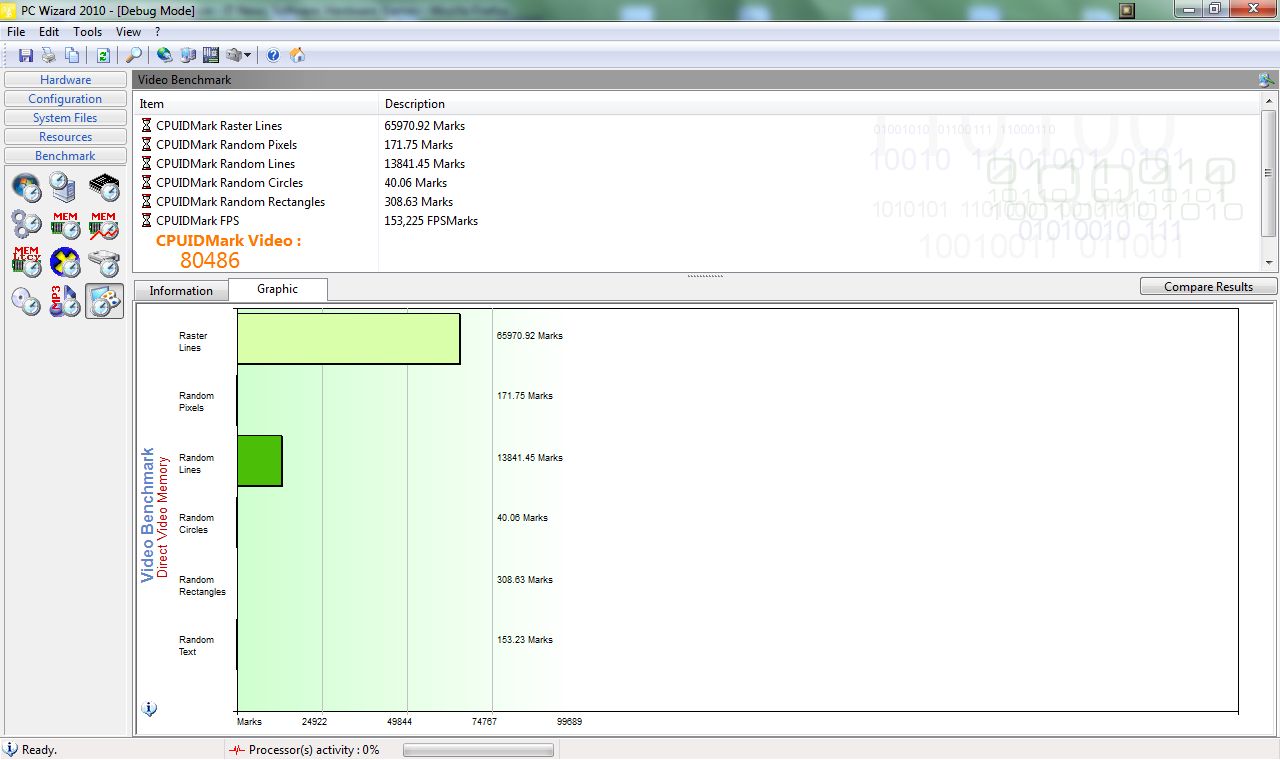
Task: Click the 65970.92 Marks description cell
Action: [x=425, y=126]
